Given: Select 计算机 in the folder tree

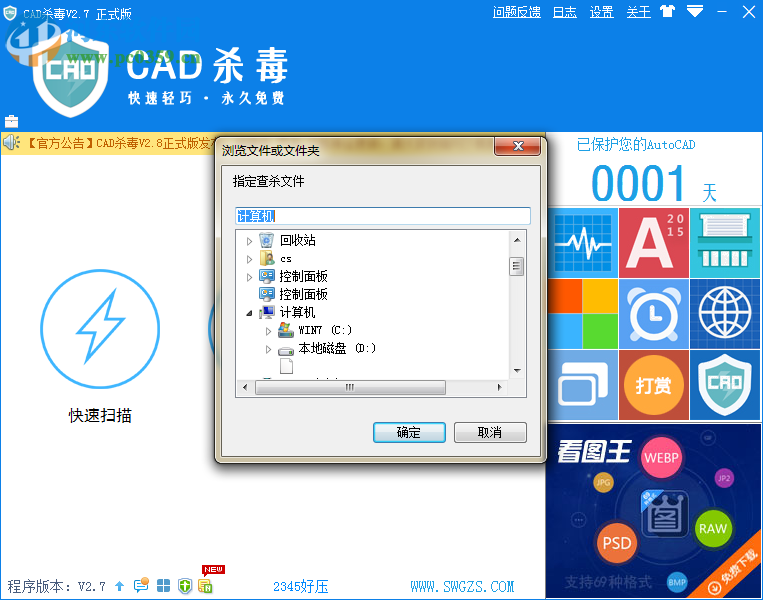Looking at the screenshot, I should 297,312.
